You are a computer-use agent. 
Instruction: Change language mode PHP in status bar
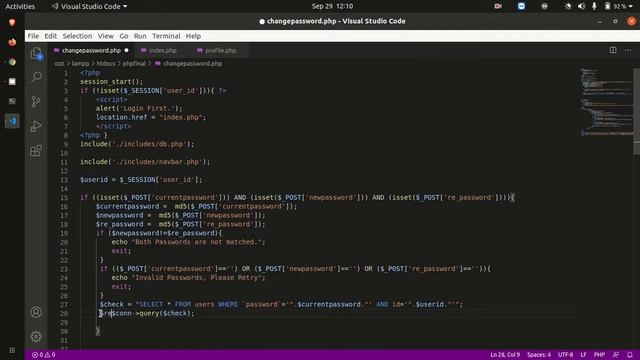(x=599, y=355)
